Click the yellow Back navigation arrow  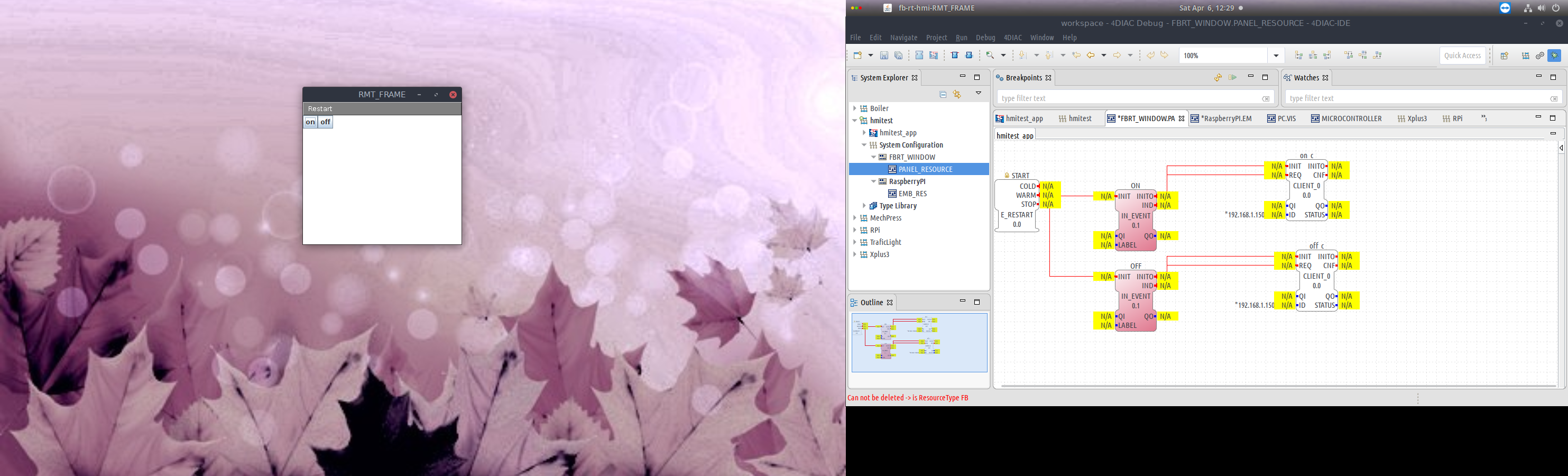(x=1091, y=56)
